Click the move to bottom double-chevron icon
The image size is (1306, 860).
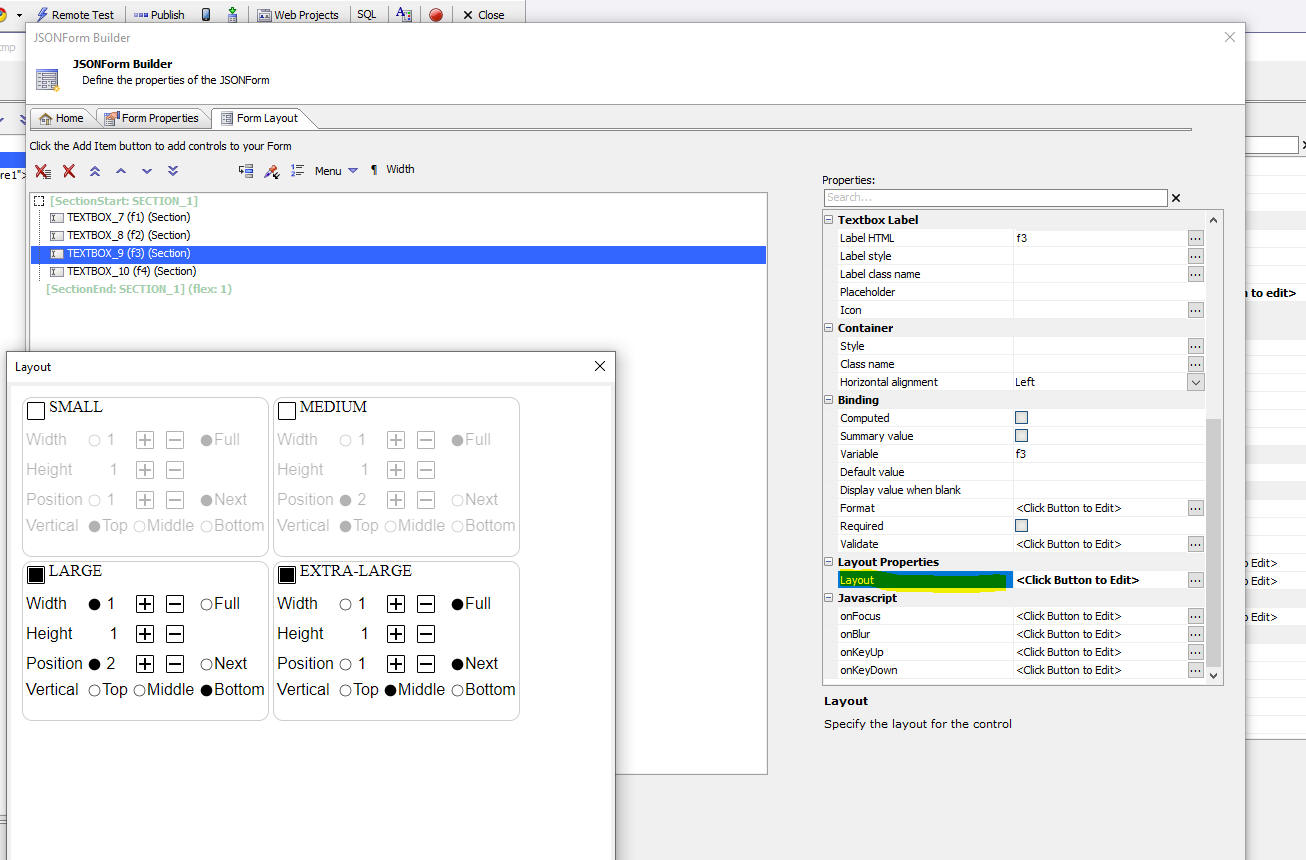coord(173,172)
